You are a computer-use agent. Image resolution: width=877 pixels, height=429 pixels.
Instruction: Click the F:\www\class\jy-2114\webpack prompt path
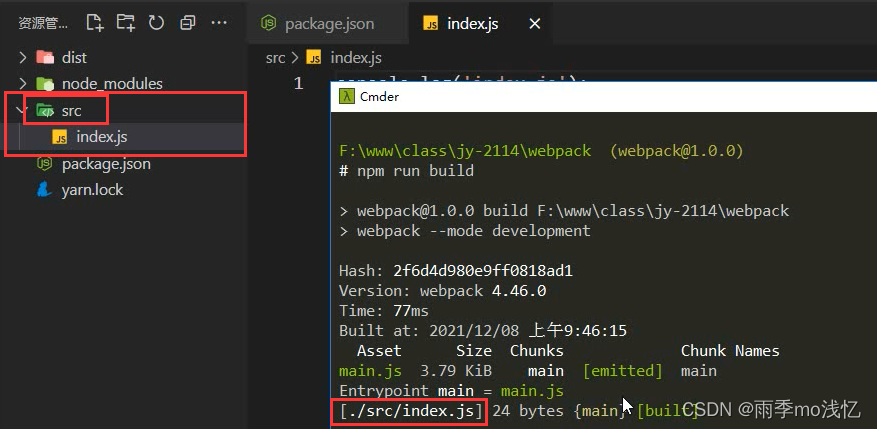465,151
